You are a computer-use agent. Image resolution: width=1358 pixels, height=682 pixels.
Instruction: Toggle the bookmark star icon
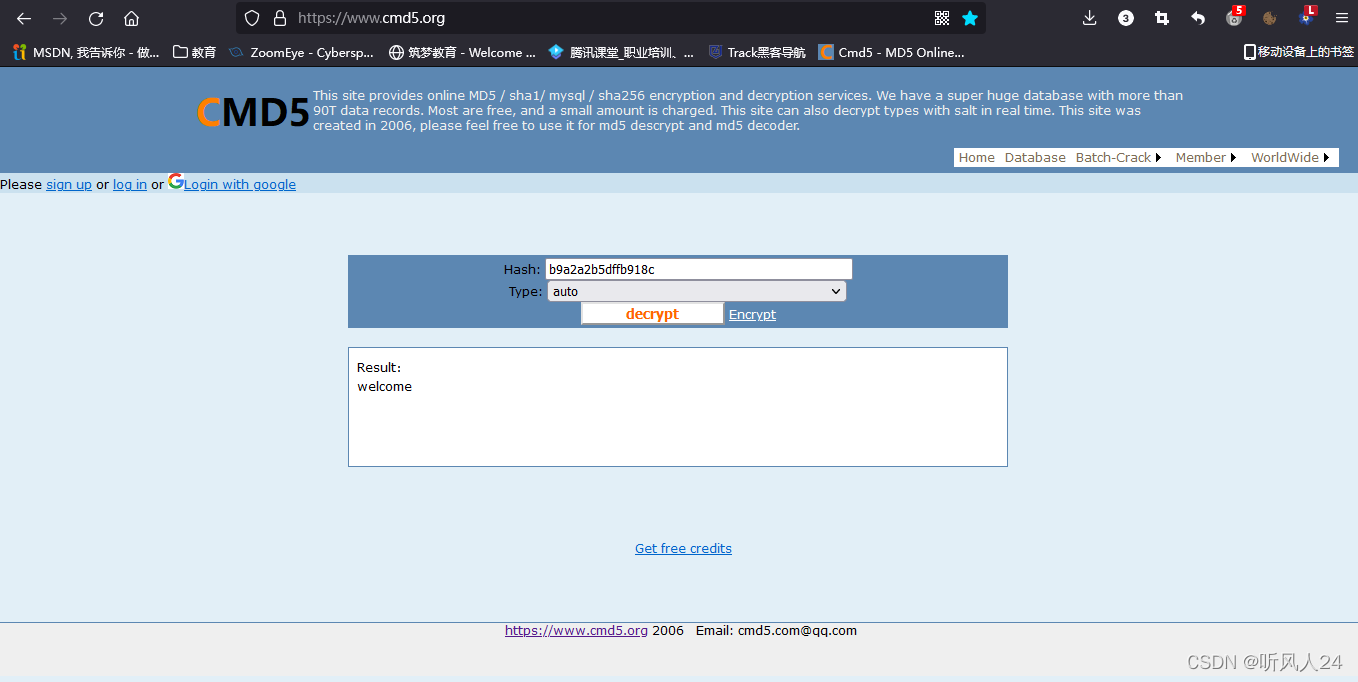pos(970,18)
